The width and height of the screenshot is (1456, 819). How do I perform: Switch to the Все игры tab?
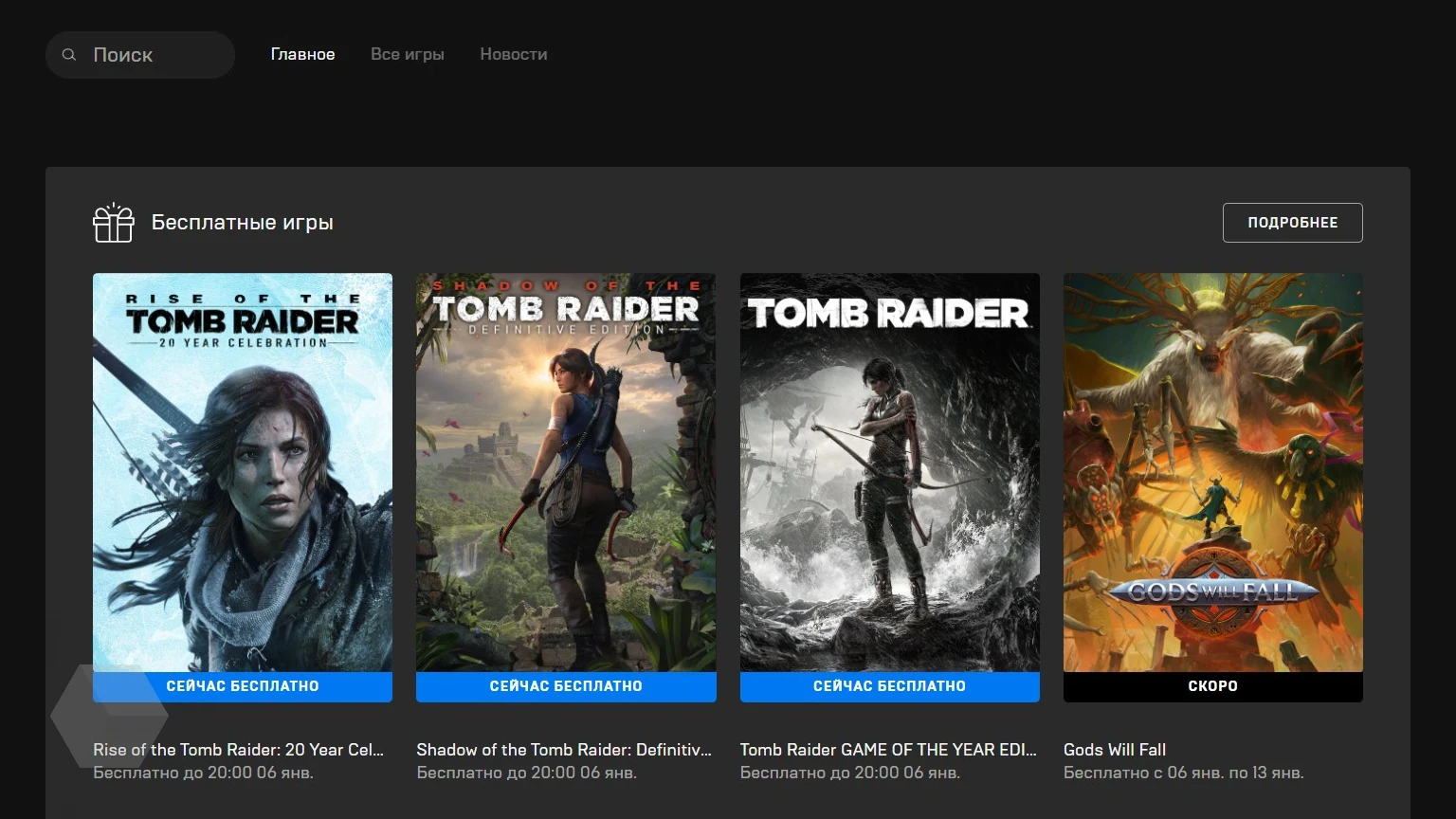tap(408, 54)
